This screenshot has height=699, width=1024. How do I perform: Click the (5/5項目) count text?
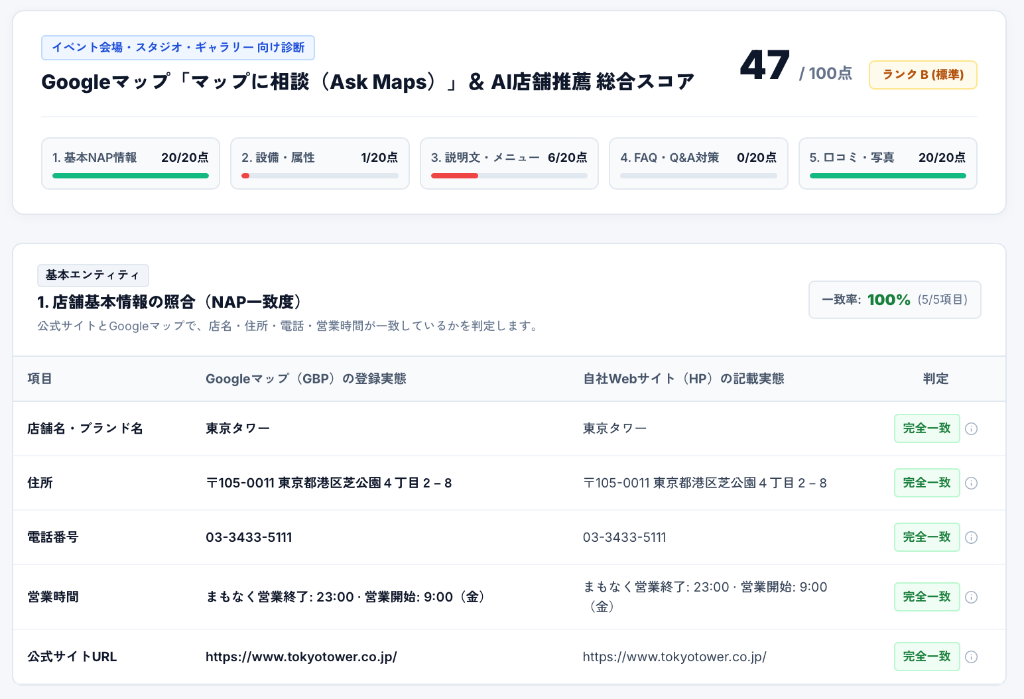click(x=942, y=300)
